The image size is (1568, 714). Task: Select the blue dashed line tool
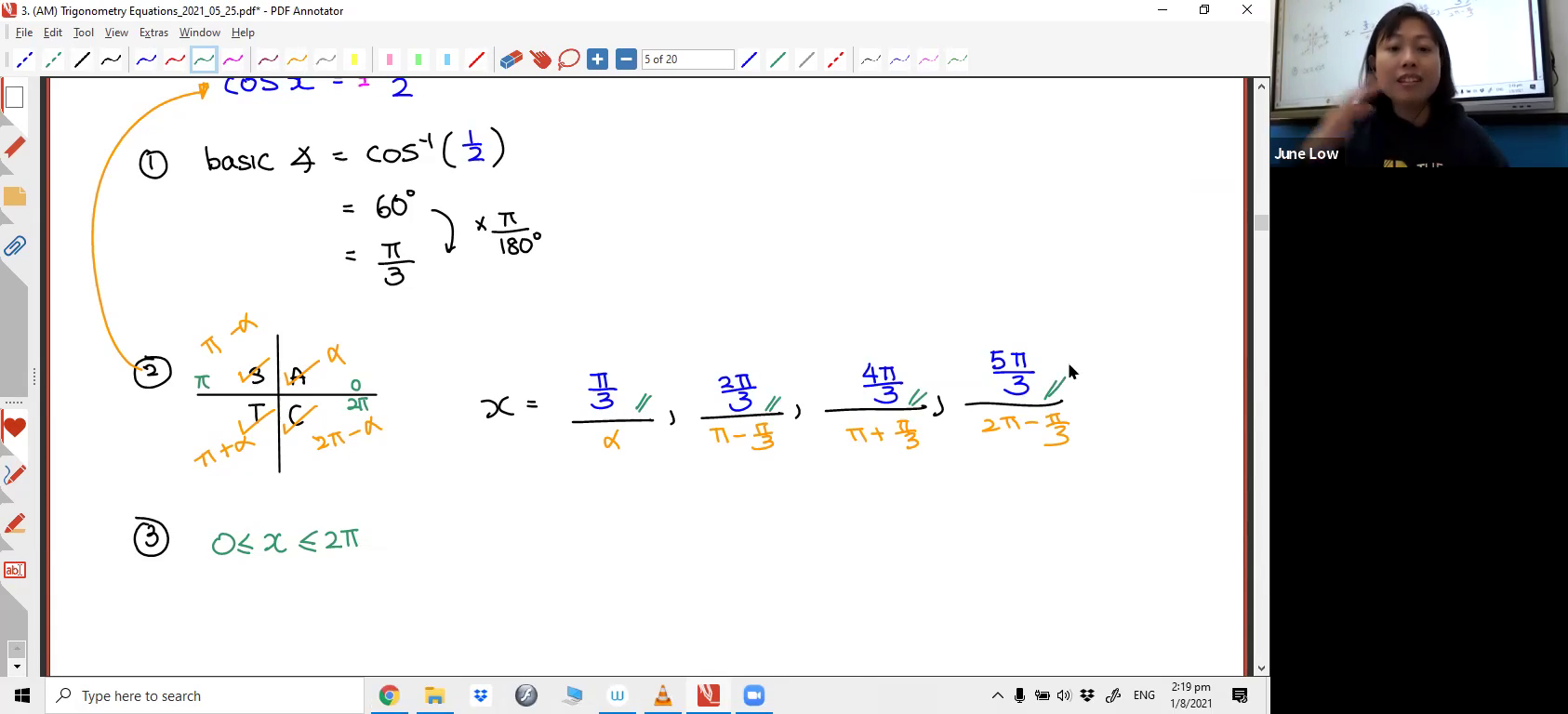pyautogui.click(x=24, y=59)
